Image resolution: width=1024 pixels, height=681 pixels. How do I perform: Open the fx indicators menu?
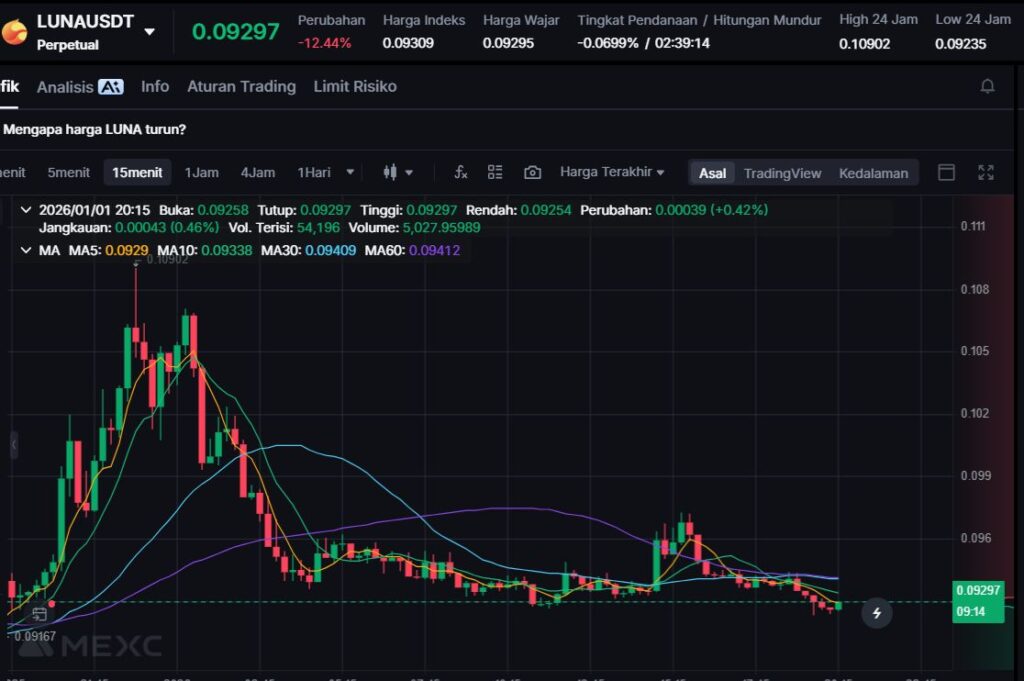coord(460,172)
